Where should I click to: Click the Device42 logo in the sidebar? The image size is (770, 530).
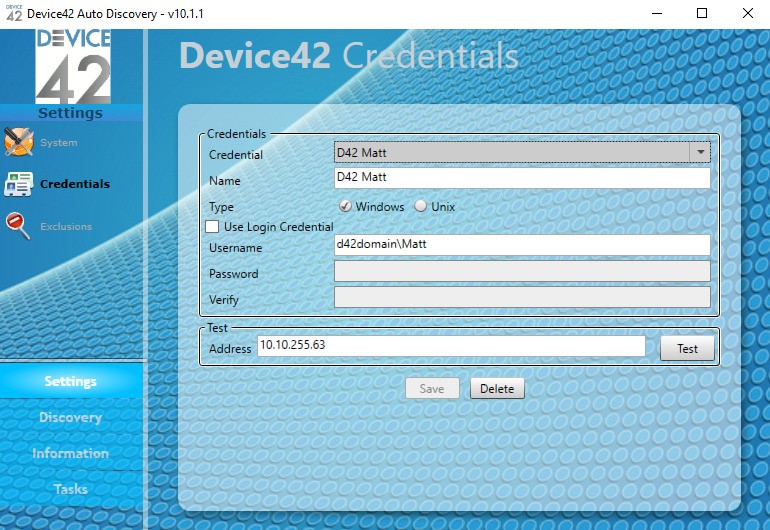[73, 66]
